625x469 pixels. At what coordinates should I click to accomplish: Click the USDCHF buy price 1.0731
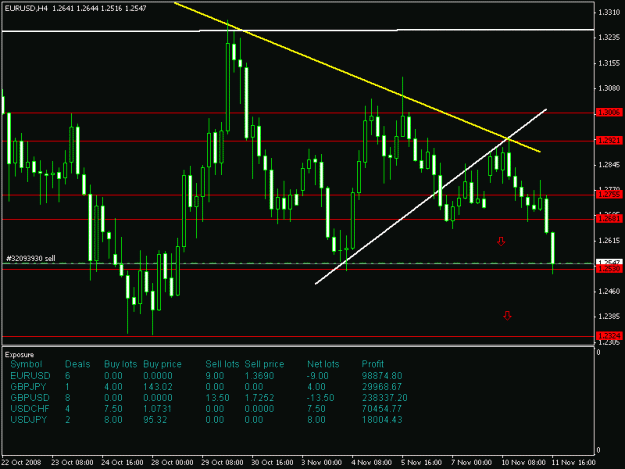tap(157, 409)
